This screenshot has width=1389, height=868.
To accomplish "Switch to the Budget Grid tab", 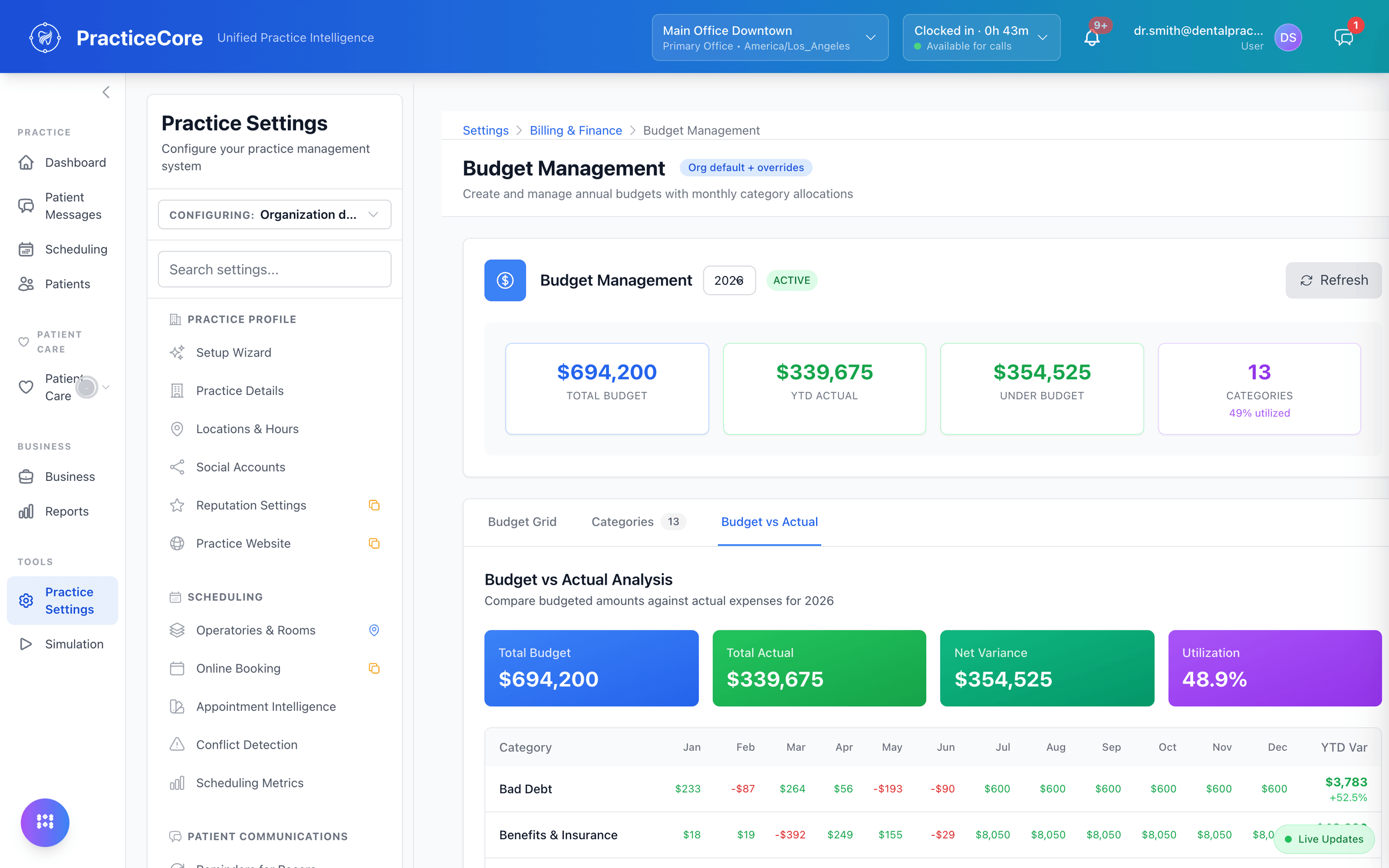I will pyautogui.click(x=522, y=521).
